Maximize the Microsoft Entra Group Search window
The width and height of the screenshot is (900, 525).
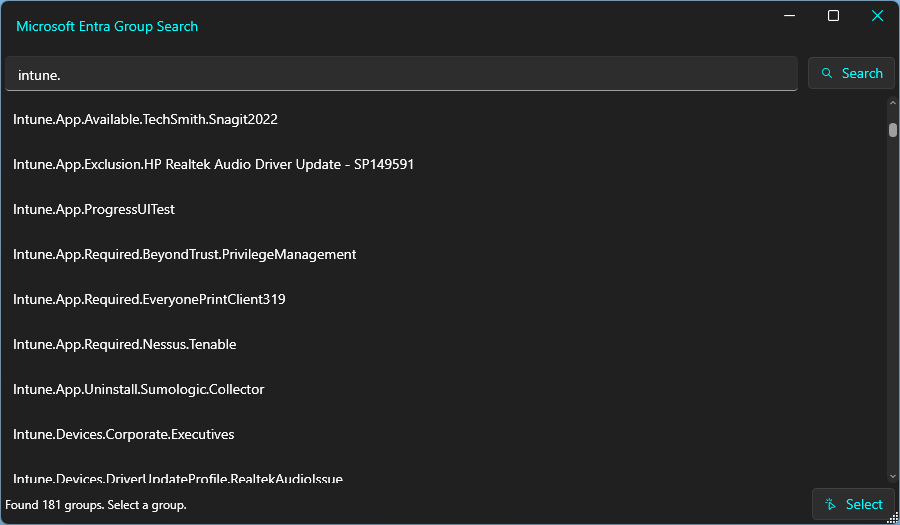[x=833, y=16]
